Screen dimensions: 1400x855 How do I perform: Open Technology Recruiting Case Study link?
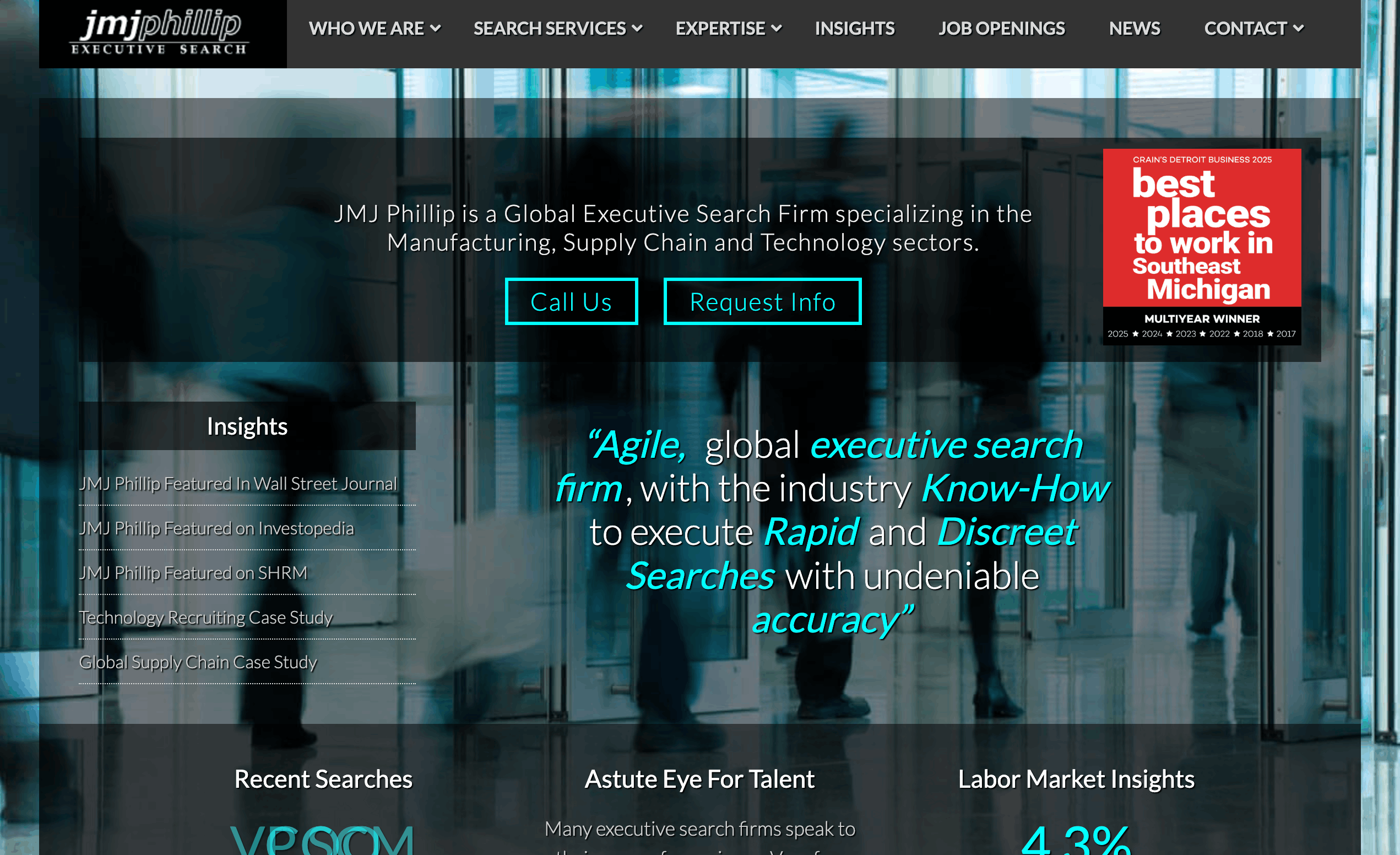(x=205, y=618)
